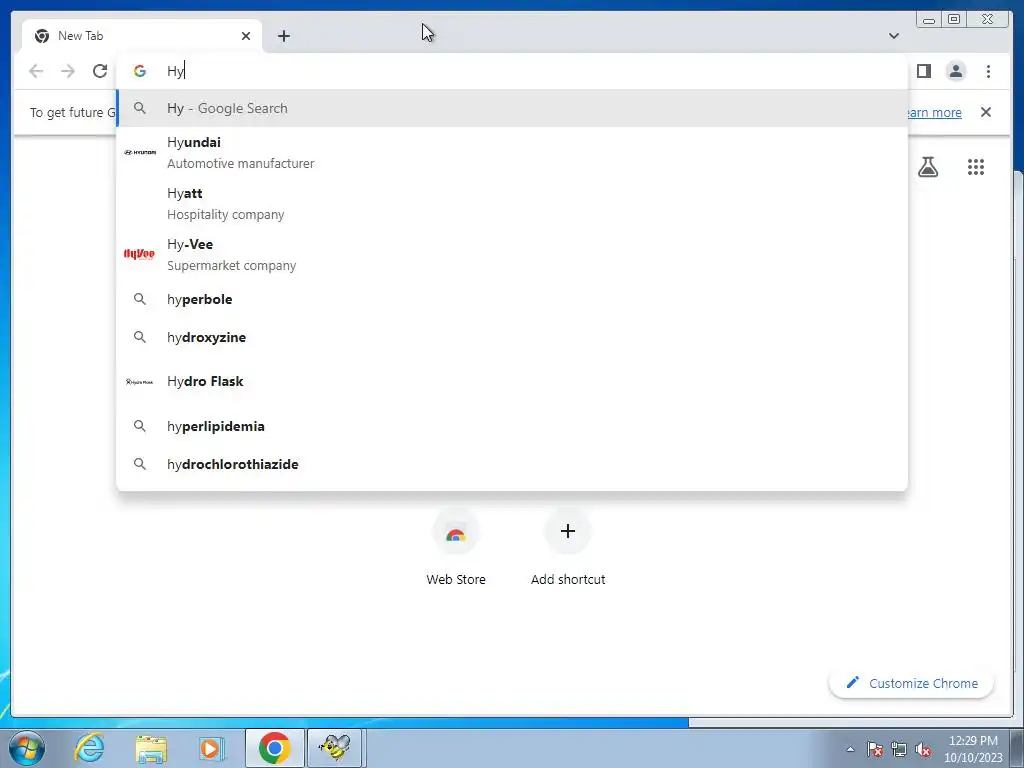Click the reload page icon
1024x768 pixels.
coord(100,71)
